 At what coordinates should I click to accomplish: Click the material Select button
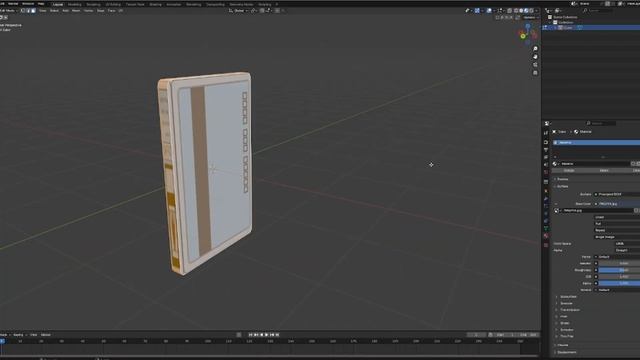point(604,170)
